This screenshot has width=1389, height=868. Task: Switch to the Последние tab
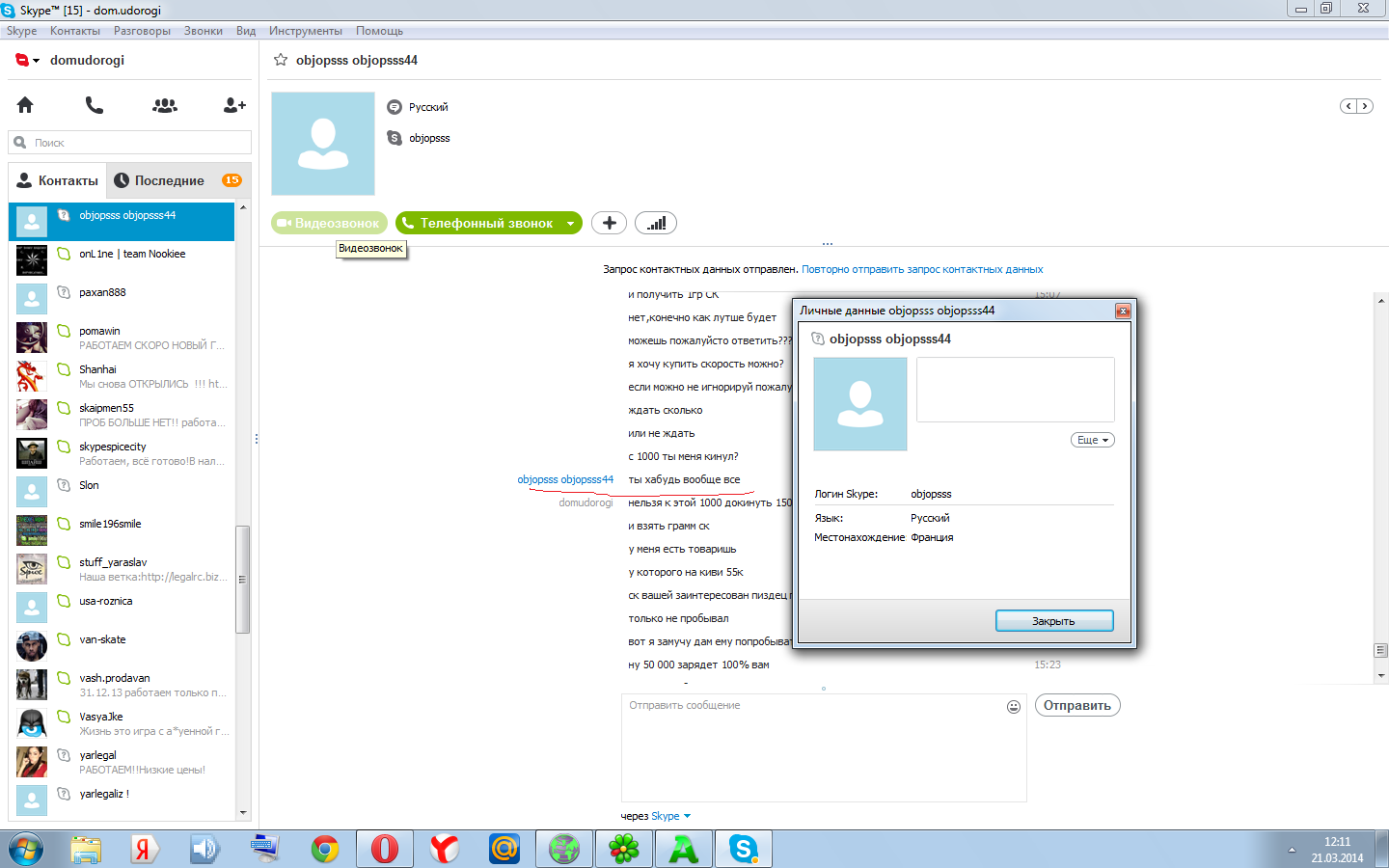coord(177,180)
